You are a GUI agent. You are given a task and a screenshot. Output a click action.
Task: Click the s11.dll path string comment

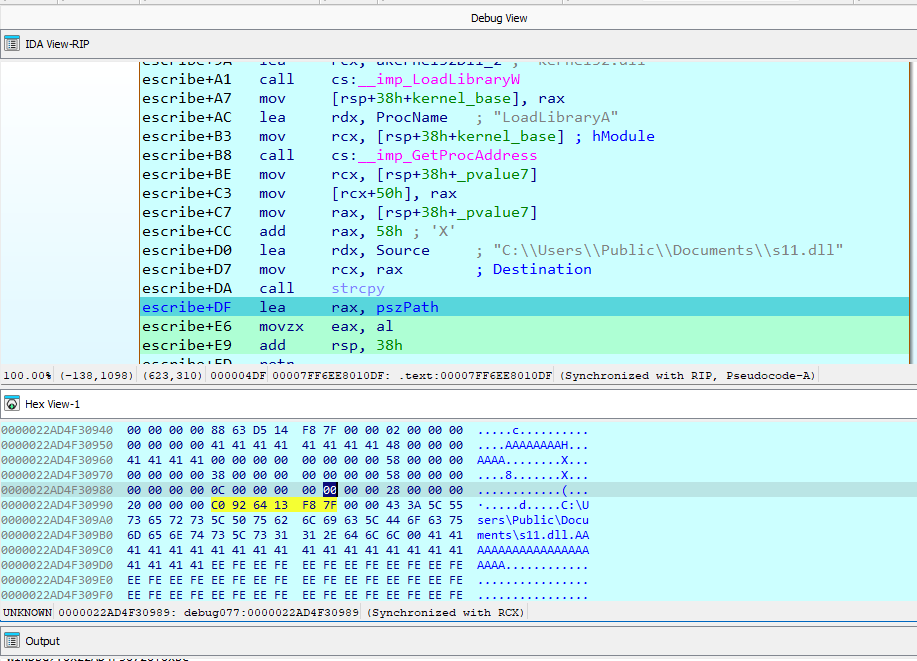coord(668,250)
